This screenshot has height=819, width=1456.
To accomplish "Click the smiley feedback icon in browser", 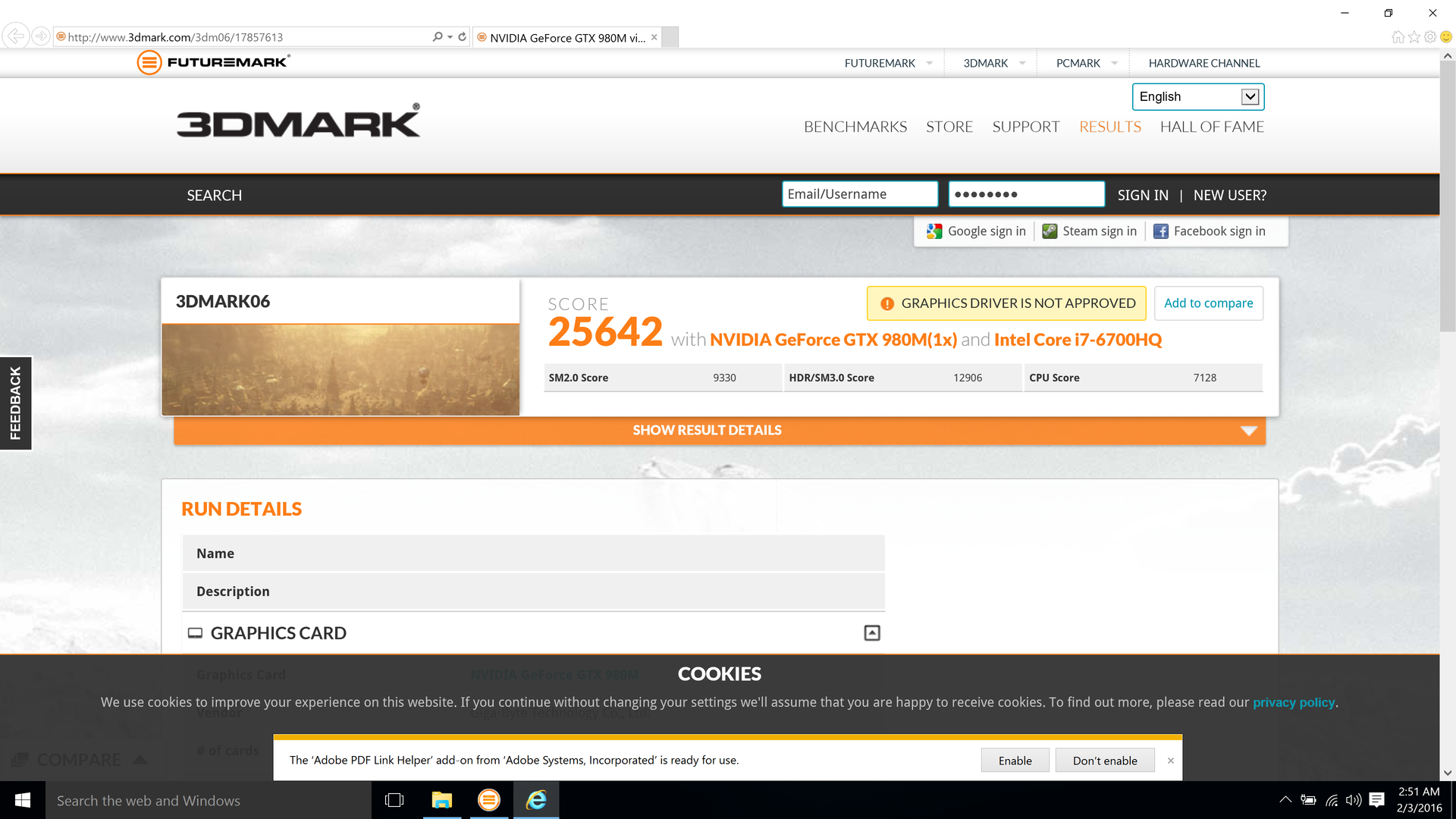I will click(x=1446, y=36).
